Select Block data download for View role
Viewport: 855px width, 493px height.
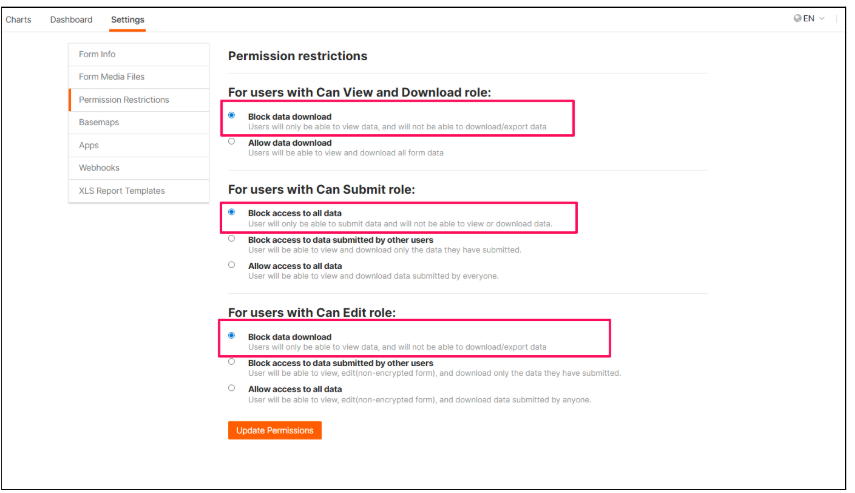232,115
